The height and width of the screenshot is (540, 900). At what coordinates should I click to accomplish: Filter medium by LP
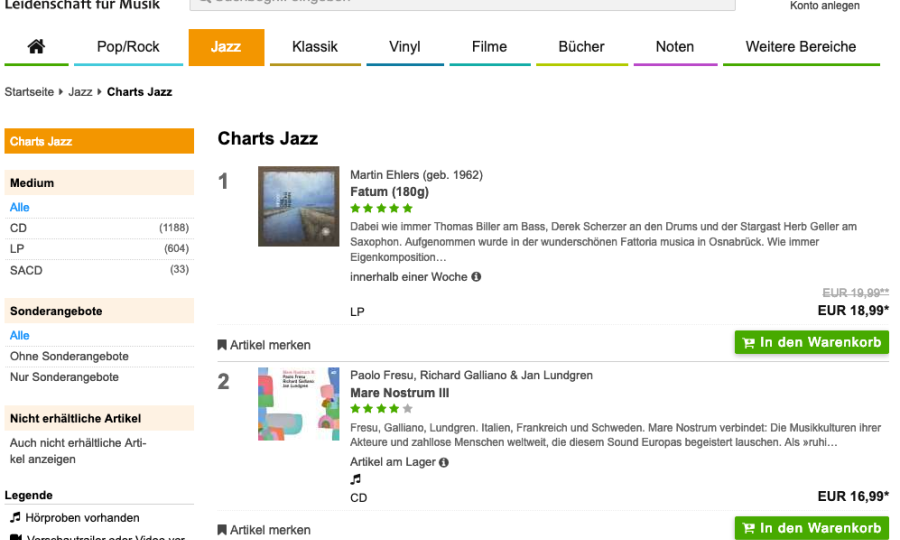tap(17, 249)
